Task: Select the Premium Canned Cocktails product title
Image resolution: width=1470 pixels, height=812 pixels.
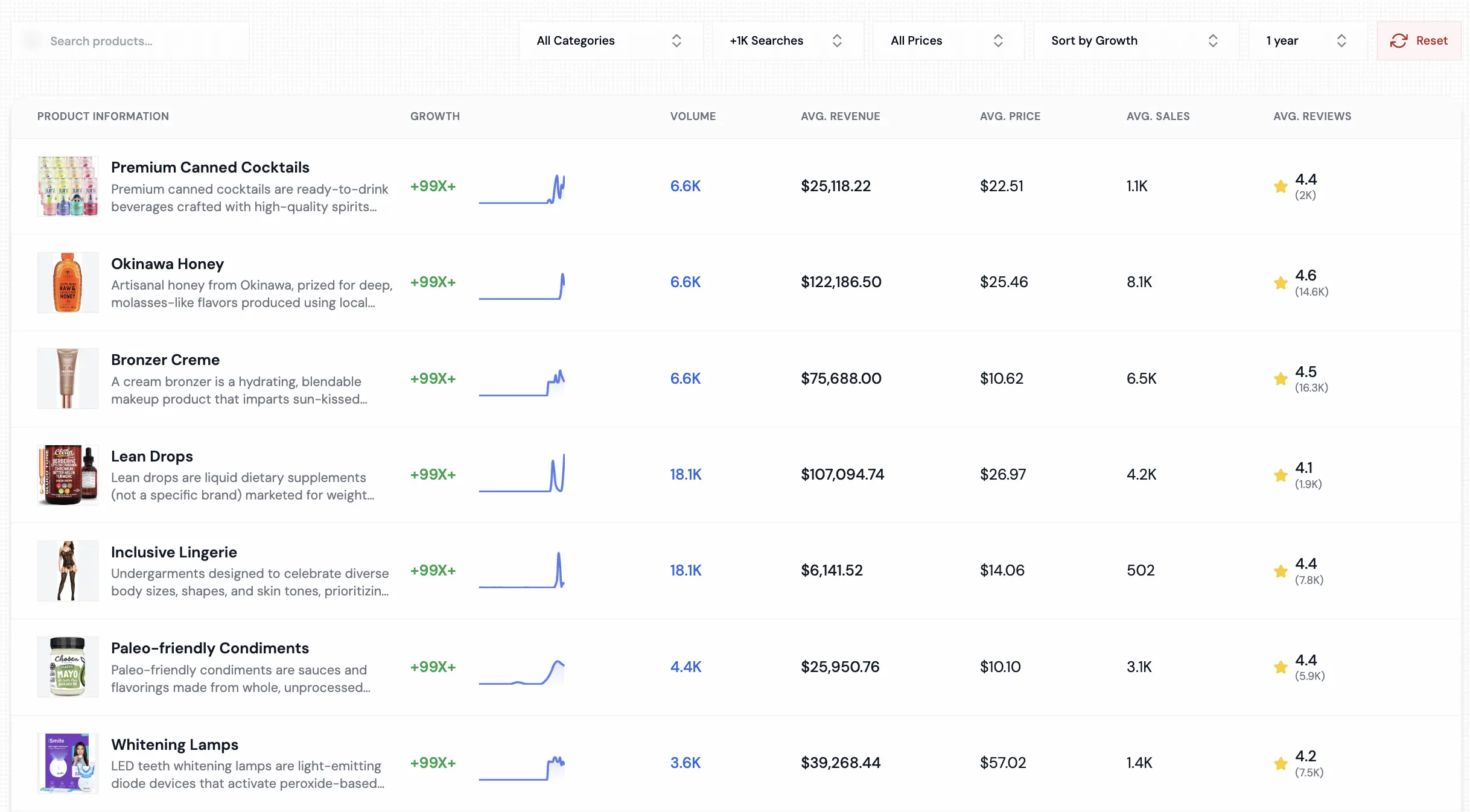Action: coord(209,167)
